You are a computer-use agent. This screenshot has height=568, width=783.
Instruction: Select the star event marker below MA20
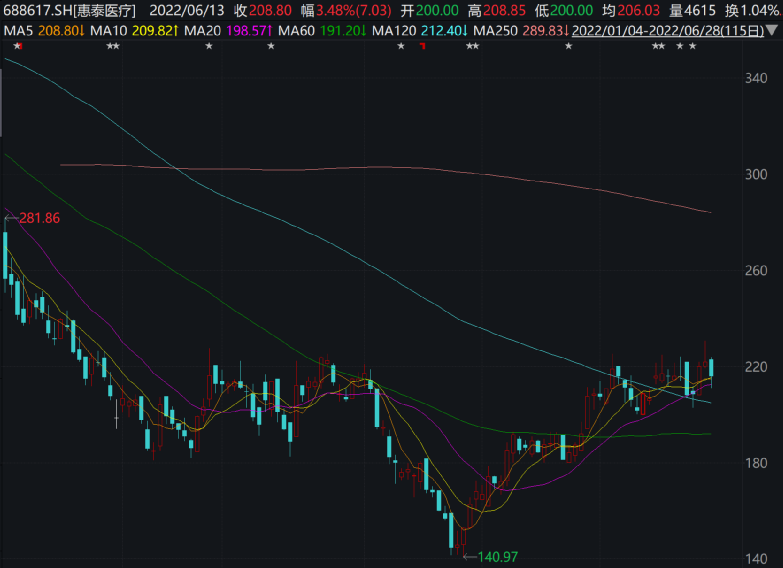[209, 47]
